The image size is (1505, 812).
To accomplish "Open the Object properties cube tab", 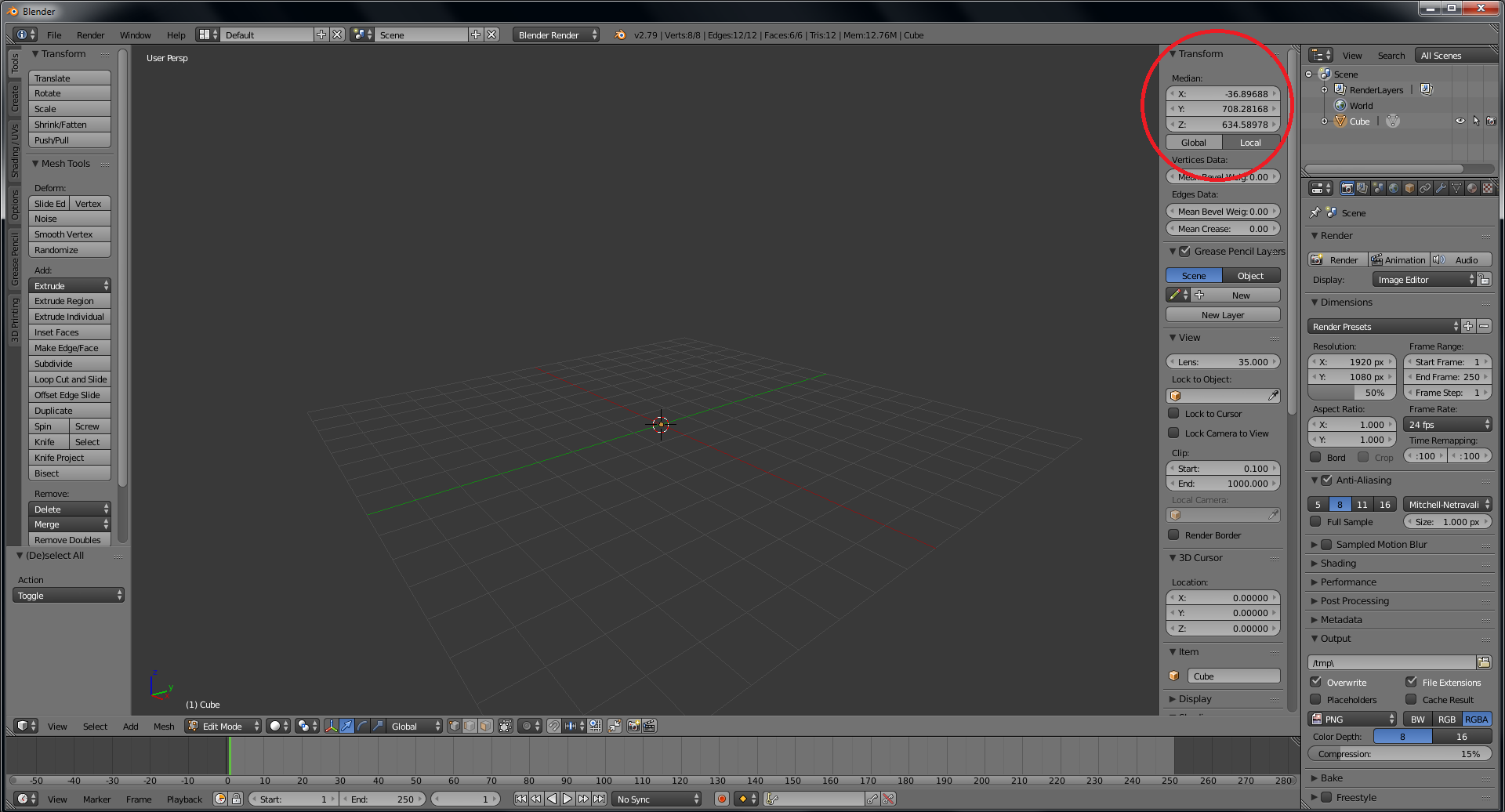I will tap(1409, 188).
